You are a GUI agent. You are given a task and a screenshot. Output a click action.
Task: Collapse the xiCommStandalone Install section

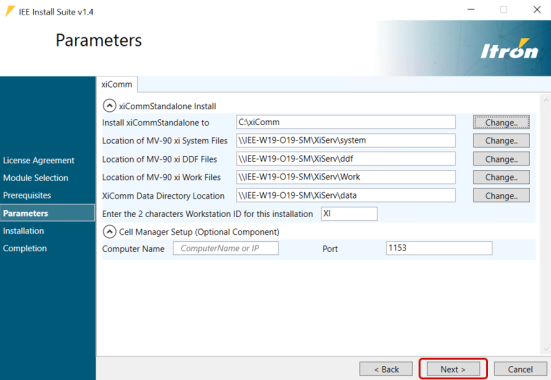pos(109,105)
